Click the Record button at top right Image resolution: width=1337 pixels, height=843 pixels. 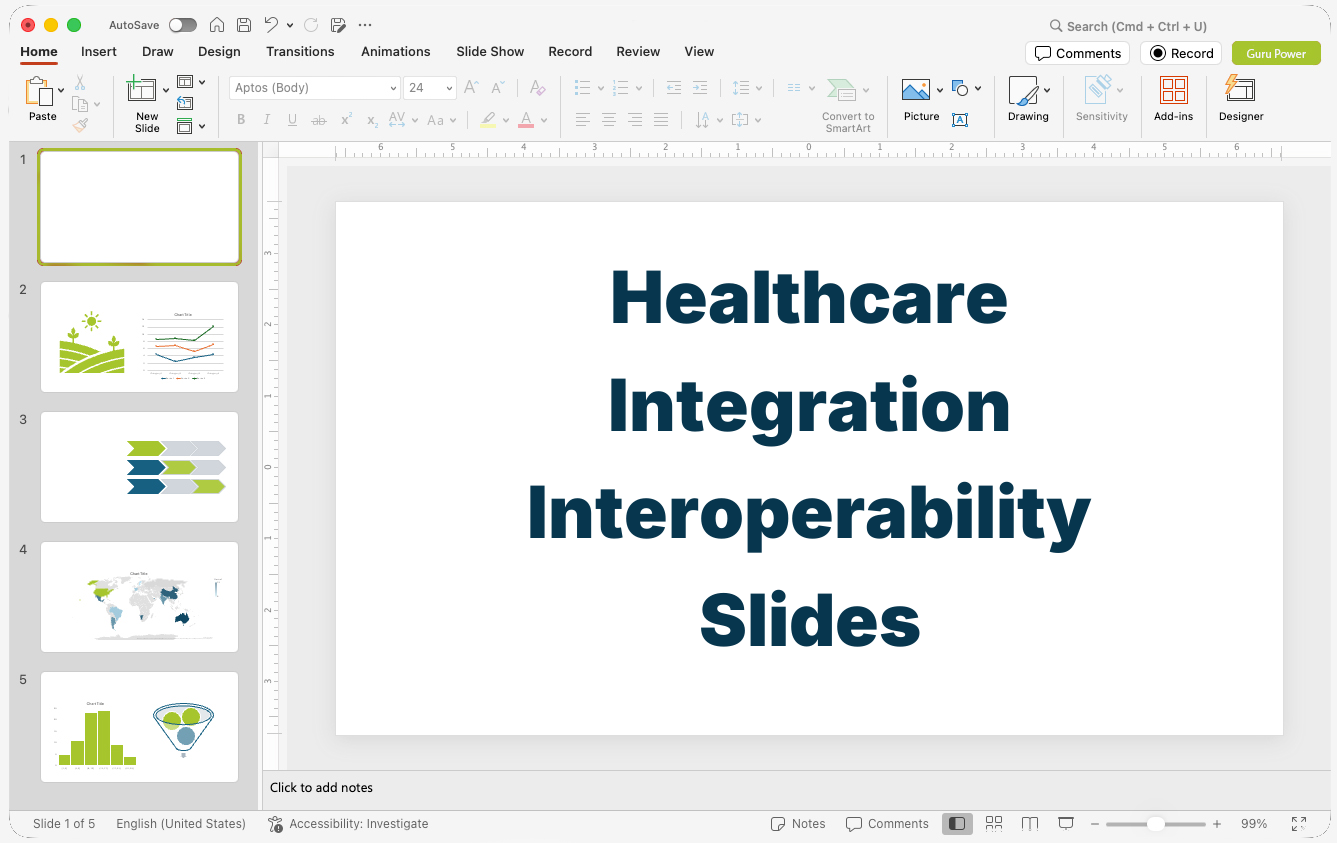[x=1181, y=53]
